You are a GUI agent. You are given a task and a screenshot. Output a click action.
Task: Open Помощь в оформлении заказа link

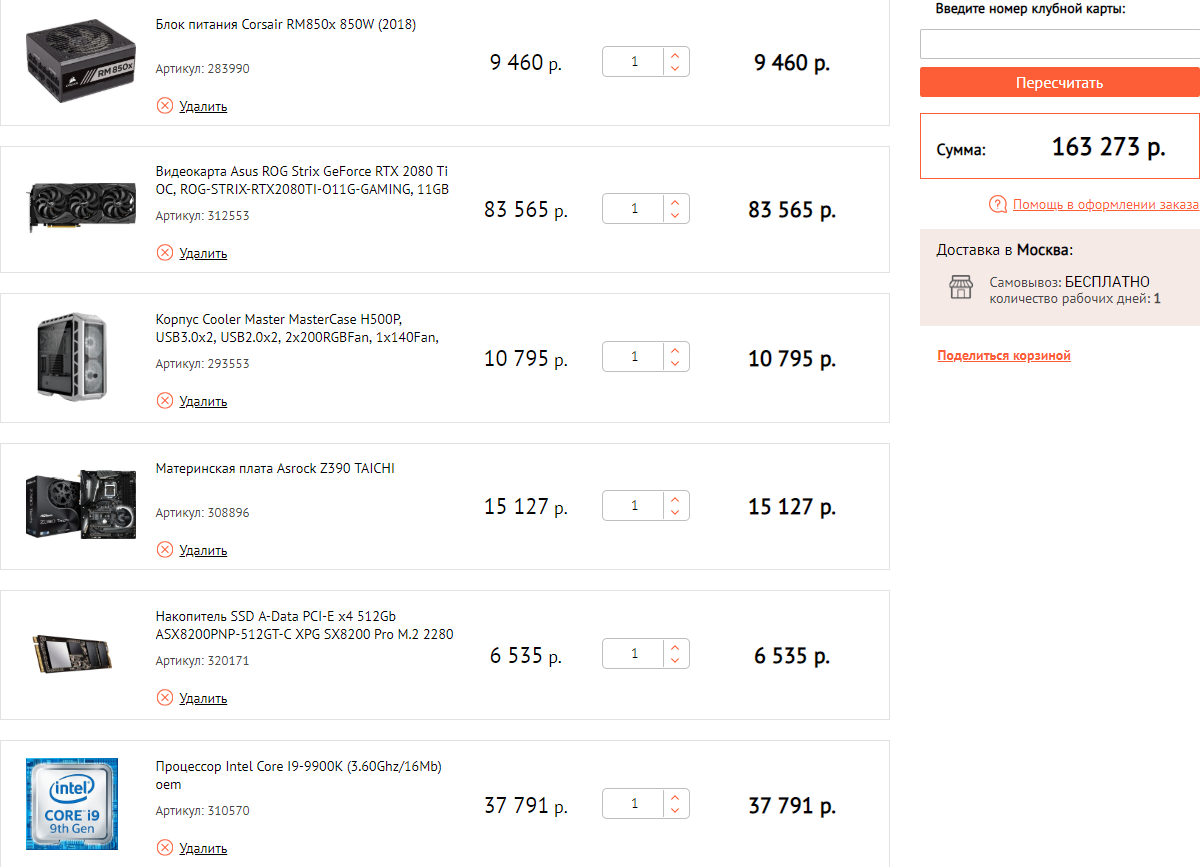(1105, 205)
